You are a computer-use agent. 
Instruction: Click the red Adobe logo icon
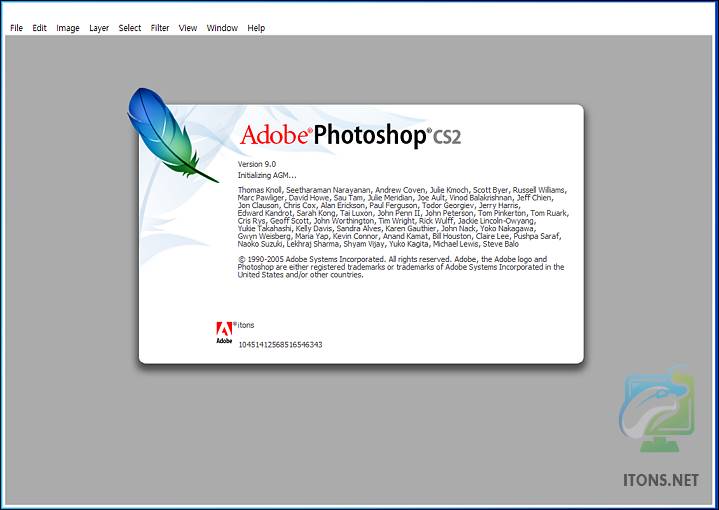click(x=224, y=333)
